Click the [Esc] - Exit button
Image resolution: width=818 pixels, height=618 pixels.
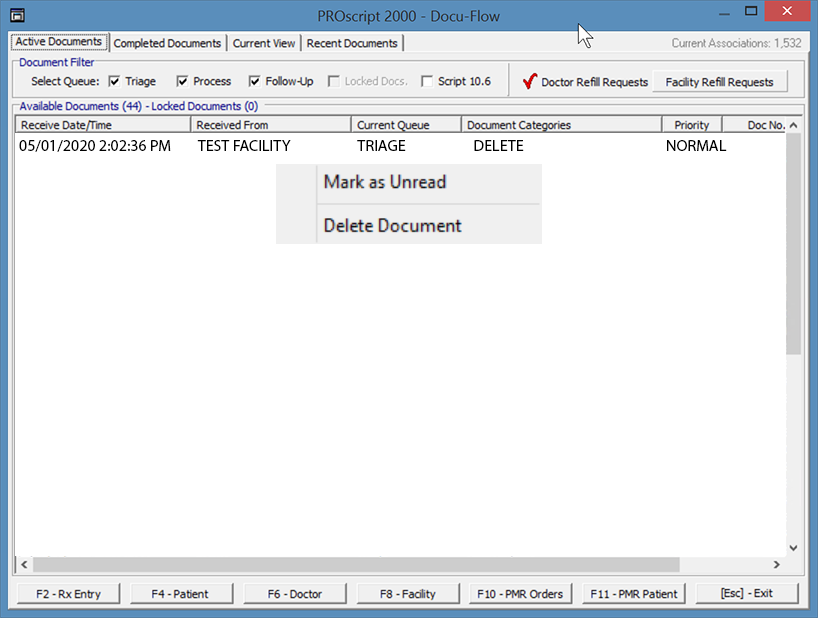click(747, 593)
